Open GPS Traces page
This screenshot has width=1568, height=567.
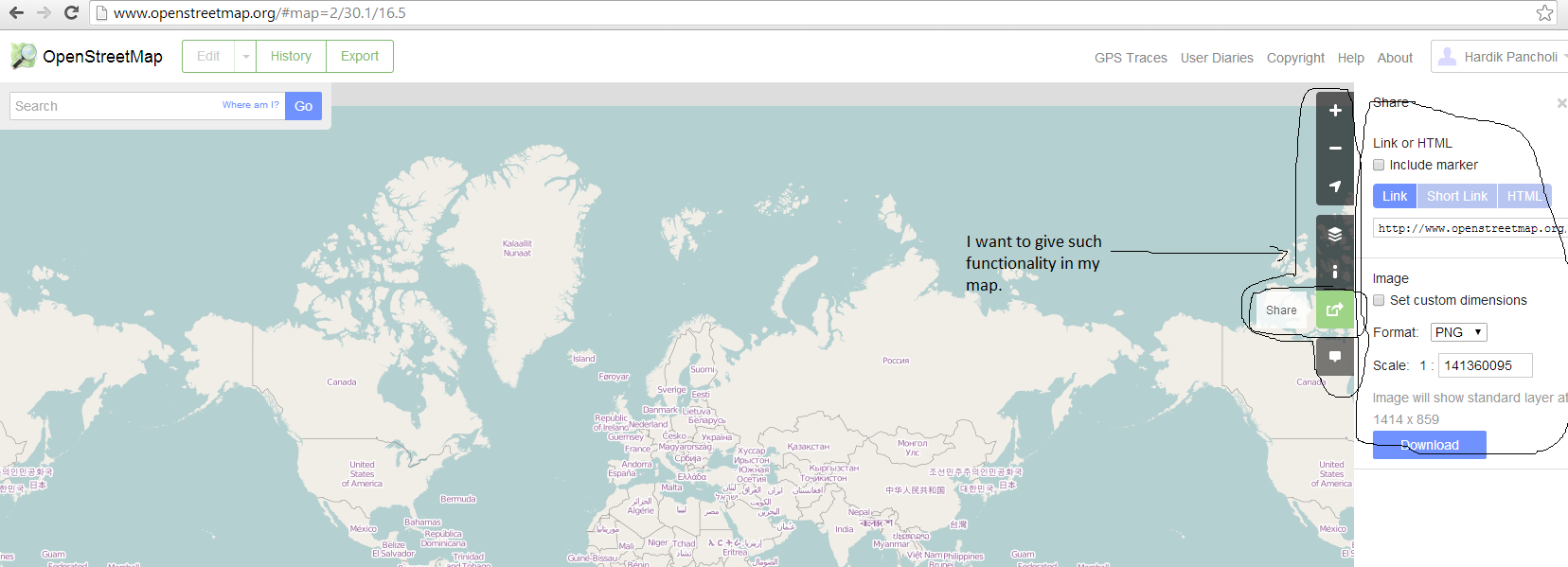[x=1131, y=58]
